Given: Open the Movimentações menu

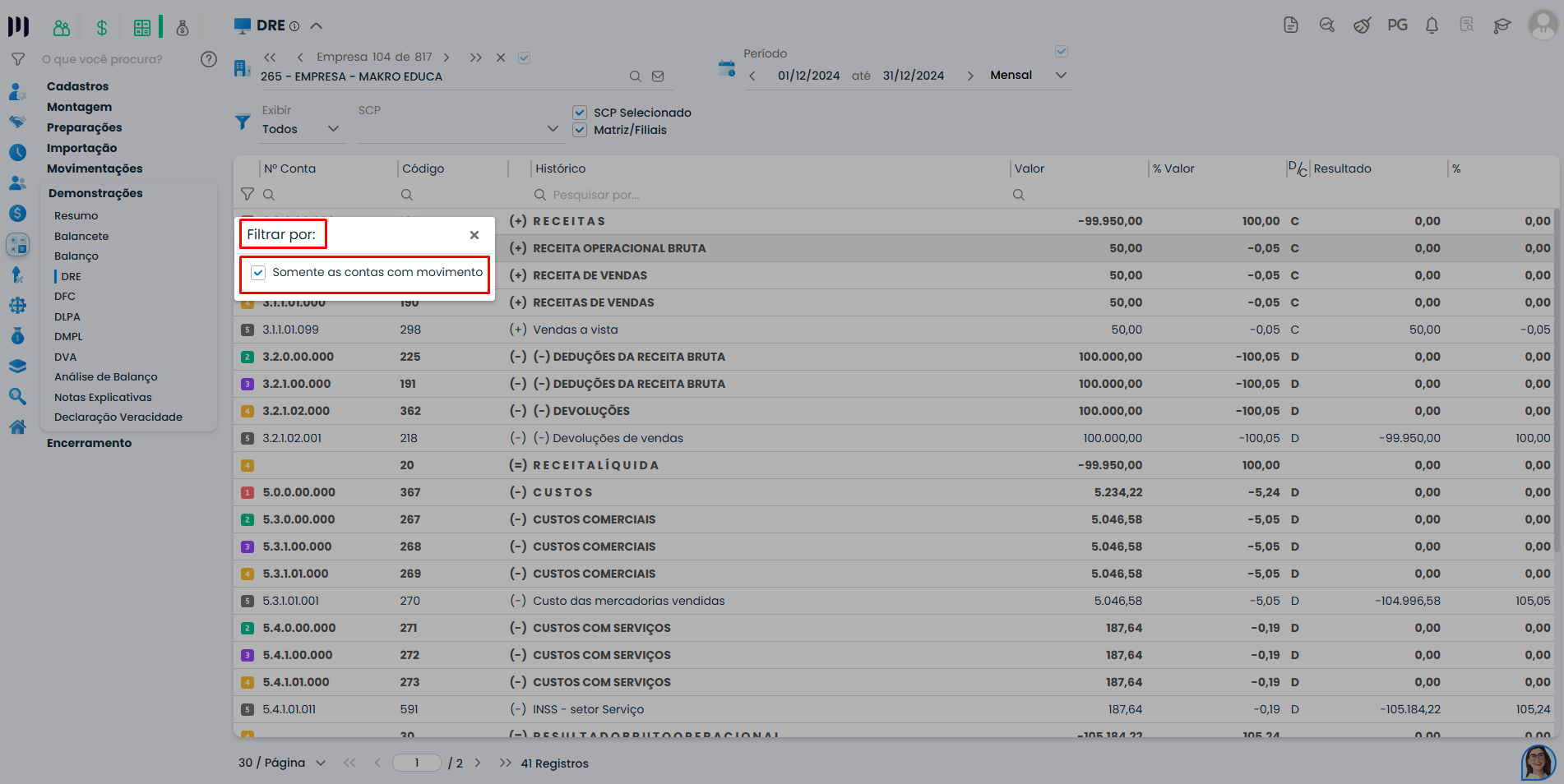Looking at the screenshot, I should 95,168.
